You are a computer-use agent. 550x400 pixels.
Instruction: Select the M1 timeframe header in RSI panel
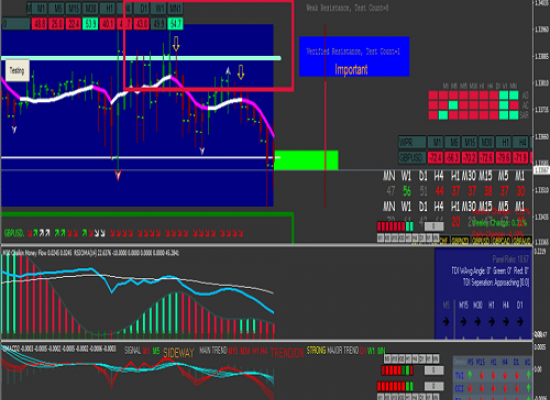(42, 8)
